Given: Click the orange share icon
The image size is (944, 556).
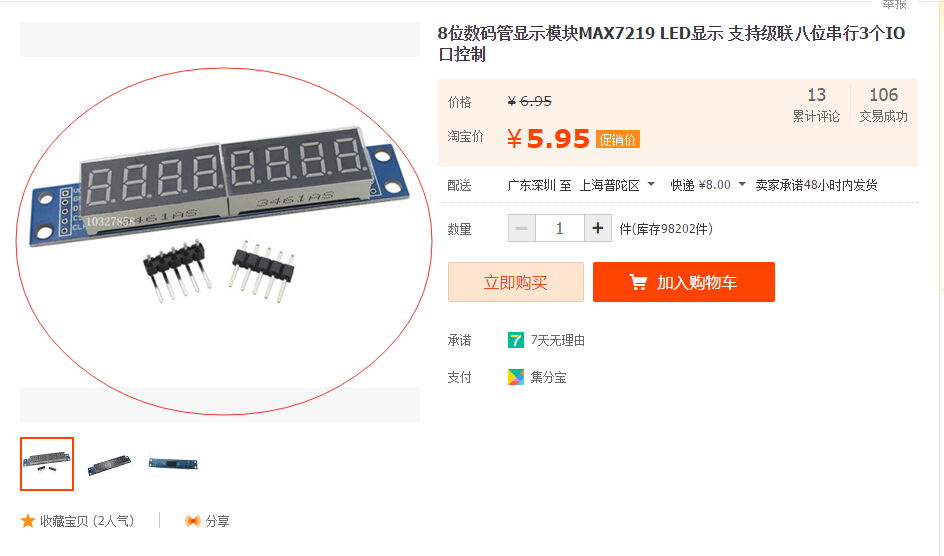Looking at the screenshot, I should (x=193, y=521).
